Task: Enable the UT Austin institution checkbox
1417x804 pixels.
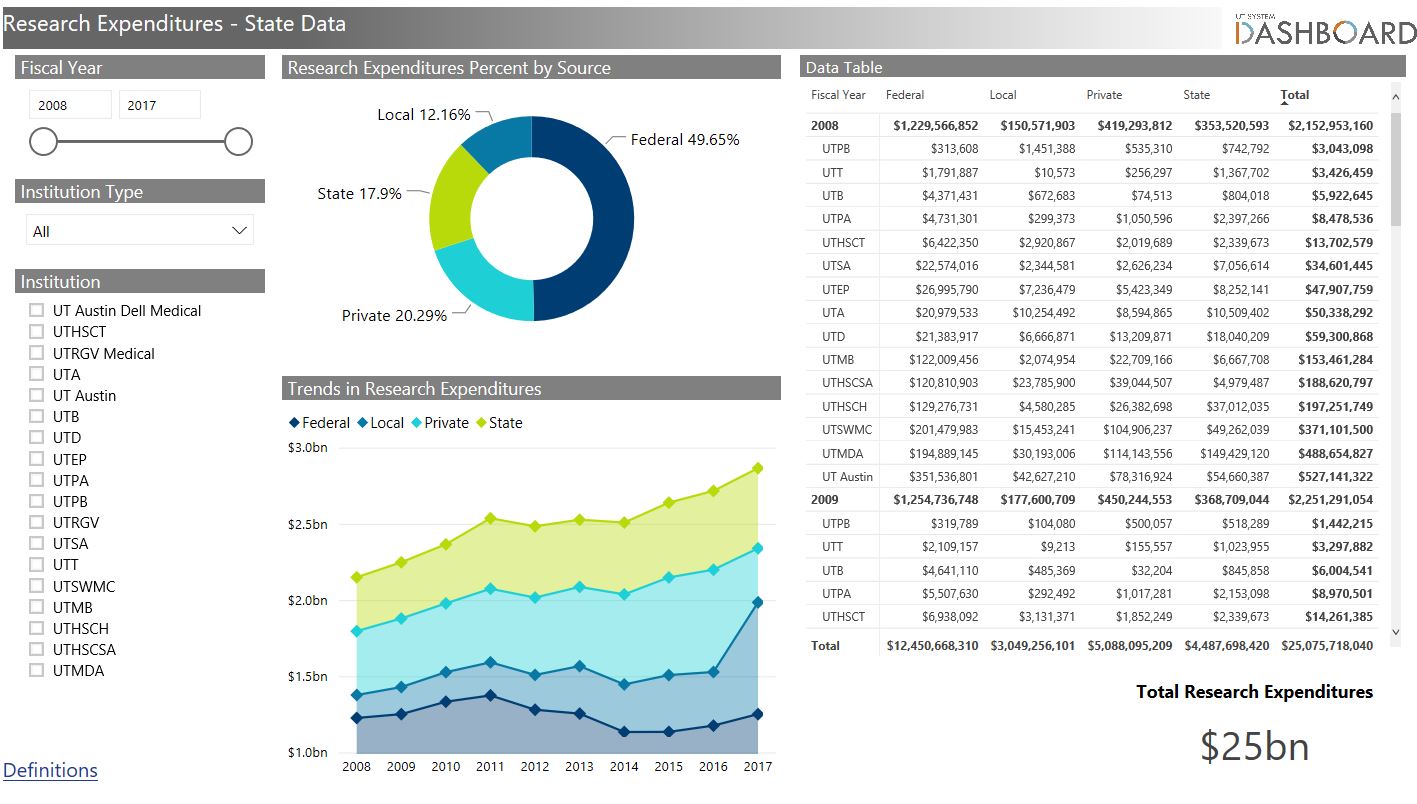Action: [36, 395]
